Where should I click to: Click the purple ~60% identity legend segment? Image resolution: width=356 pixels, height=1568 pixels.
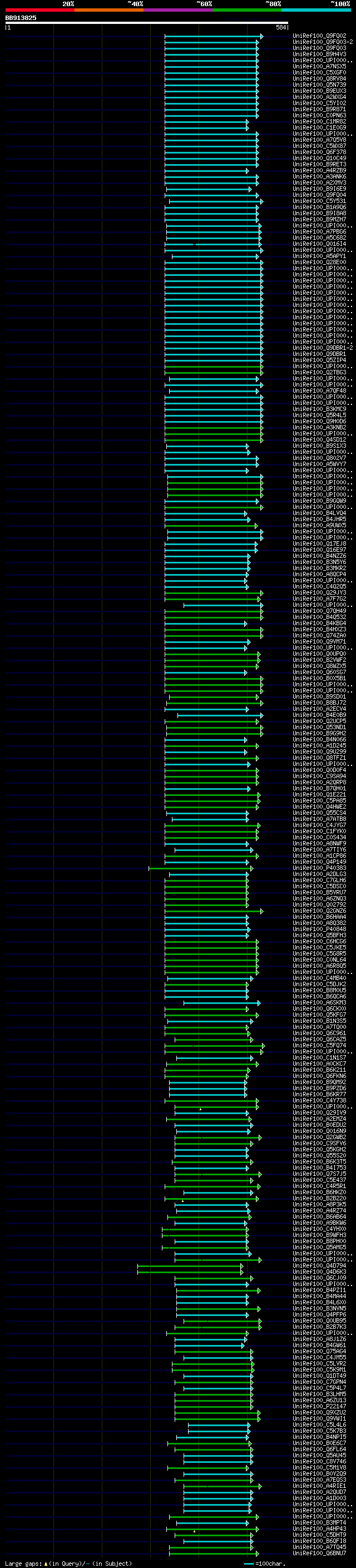coord(177,11)
